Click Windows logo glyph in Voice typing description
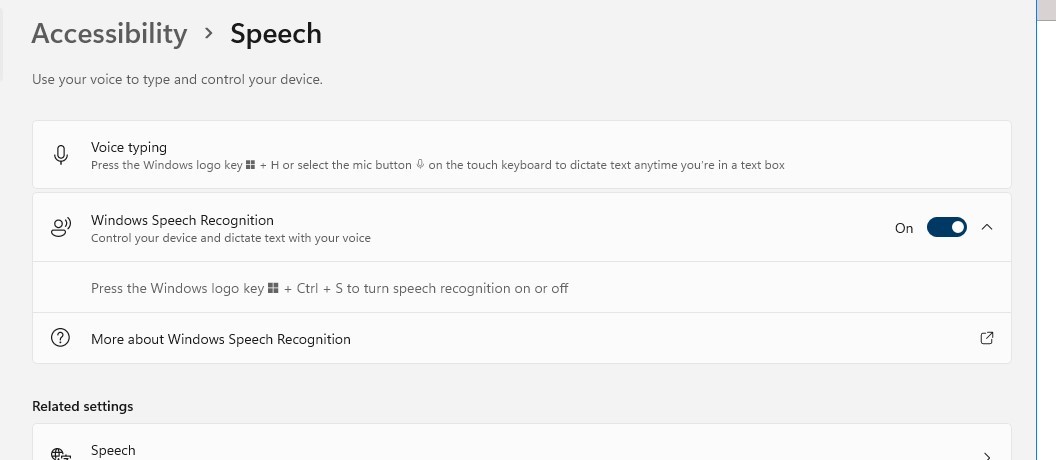This screenshot has height=460, width=1056. pos(251,165)
